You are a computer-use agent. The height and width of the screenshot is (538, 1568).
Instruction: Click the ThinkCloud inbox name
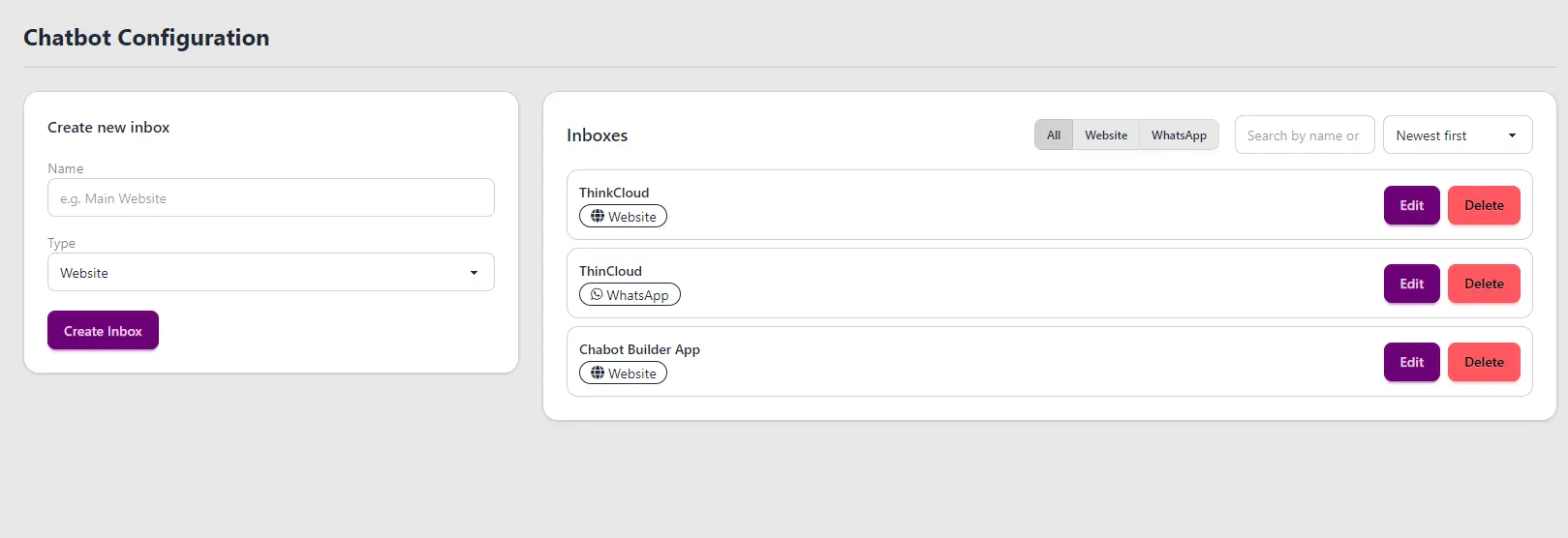click(x=614, y=193)
